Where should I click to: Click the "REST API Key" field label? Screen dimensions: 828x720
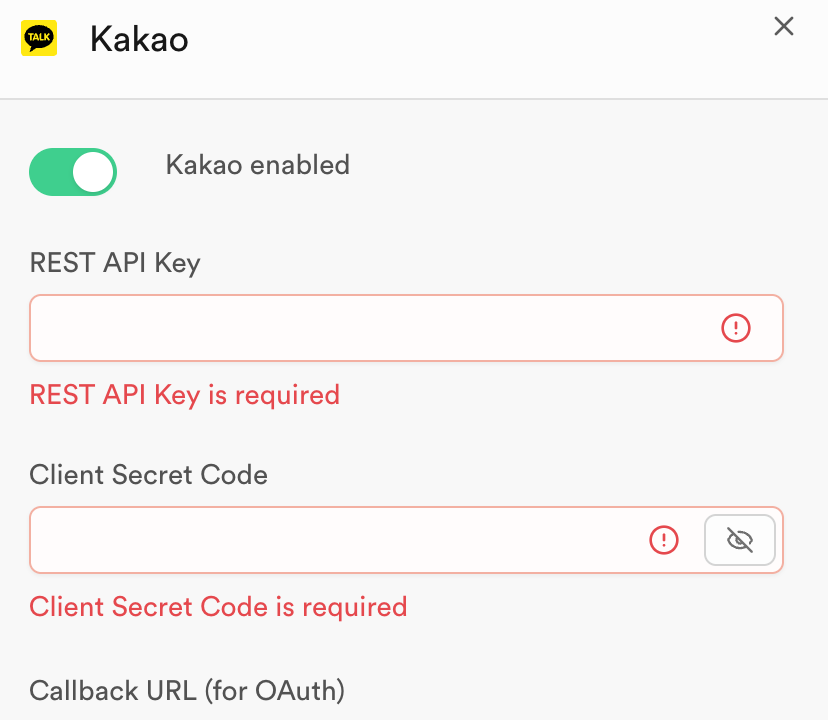115,263
